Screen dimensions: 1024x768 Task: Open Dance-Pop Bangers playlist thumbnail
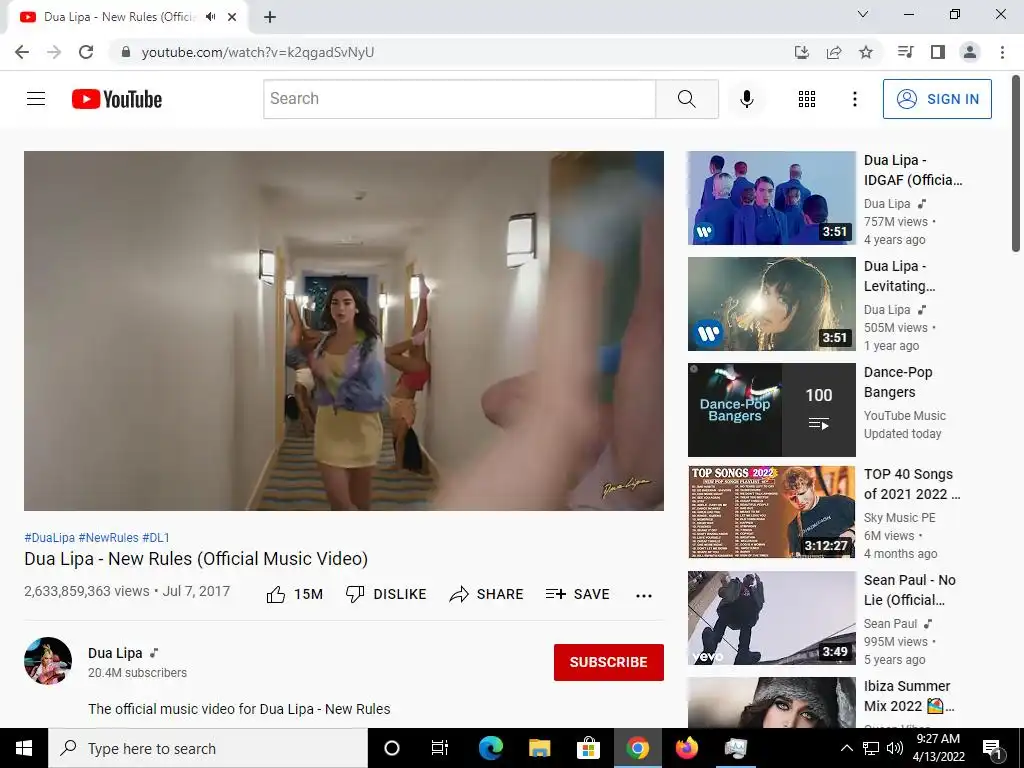[771, 409]
